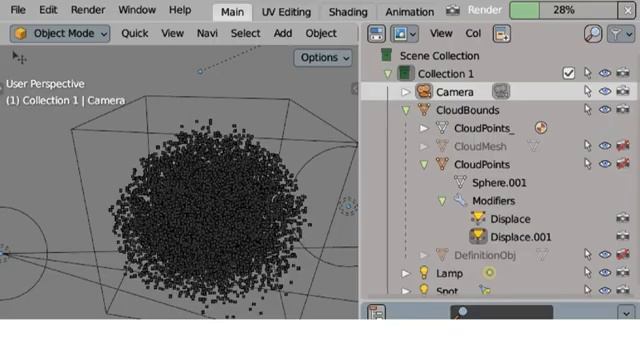This screenshot has height=360, width=640.
Task: Cancel the render with the X button
Action: (627, 10)
